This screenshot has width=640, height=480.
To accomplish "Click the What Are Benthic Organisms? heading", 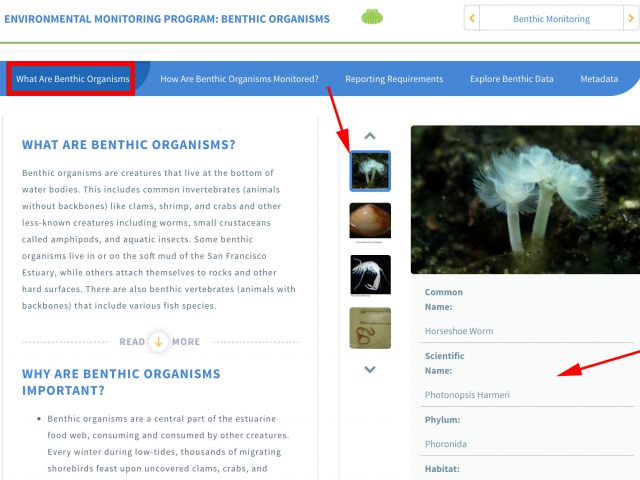I will (x=129, y=144).
